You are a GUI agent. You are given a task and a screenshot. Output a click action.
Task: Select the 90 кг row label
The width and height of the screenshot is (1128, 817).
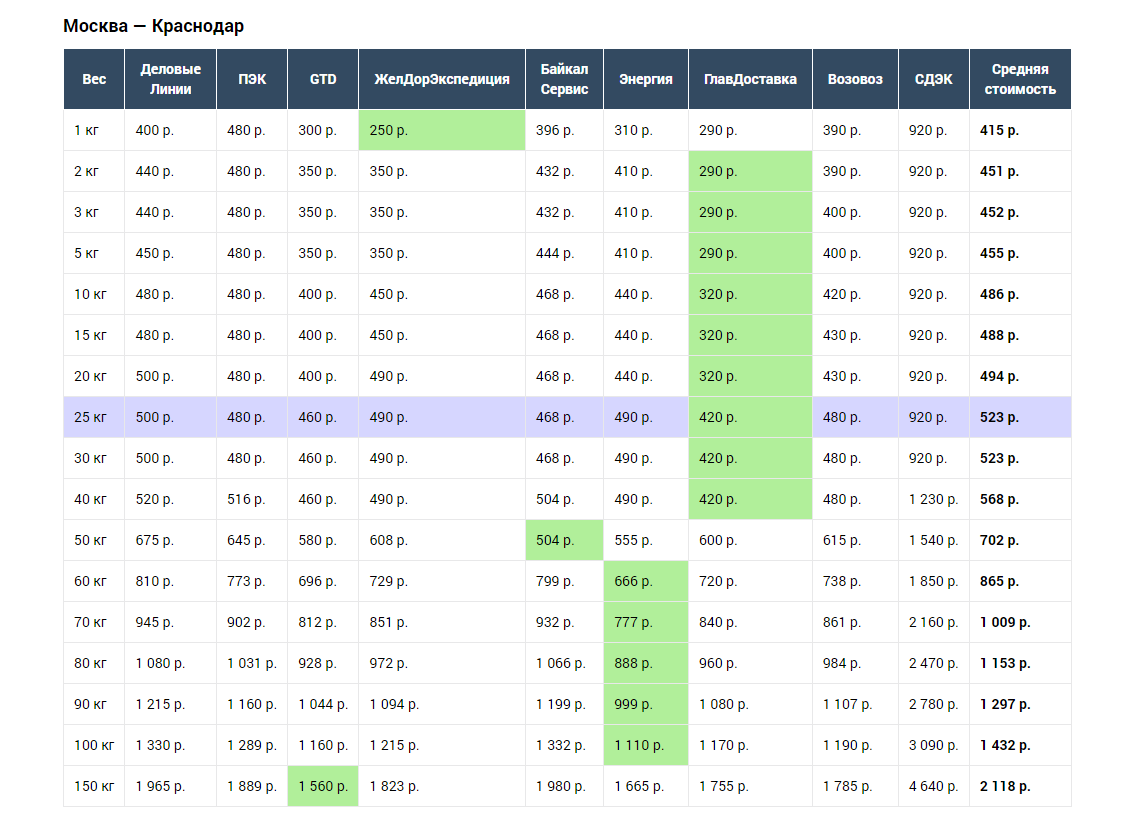tap(90, 704)
